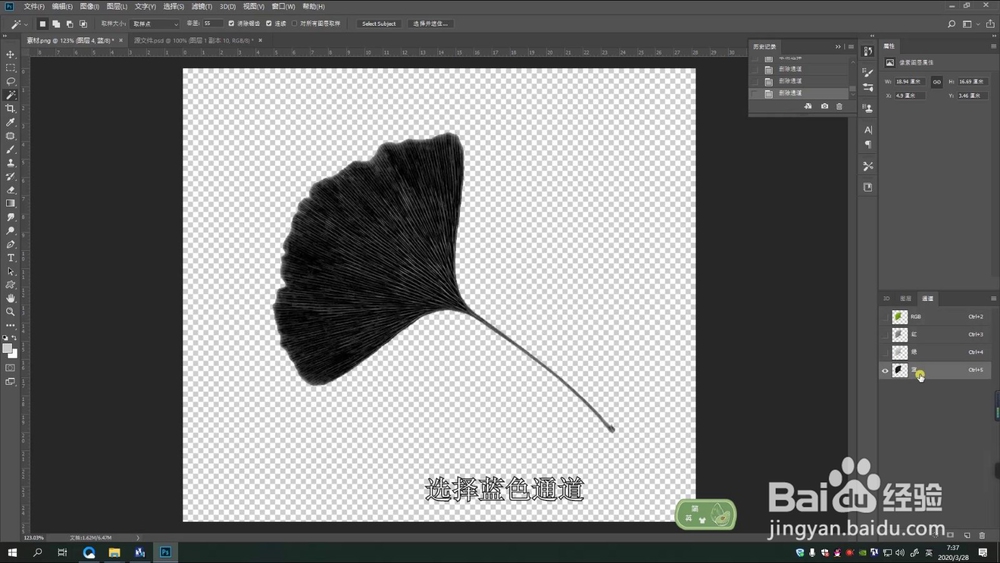Hide the blue channel eye icon
Image resolution: width=1000 pixels, height=563 pixels.
pyautogui.click(x=885, y=370)
